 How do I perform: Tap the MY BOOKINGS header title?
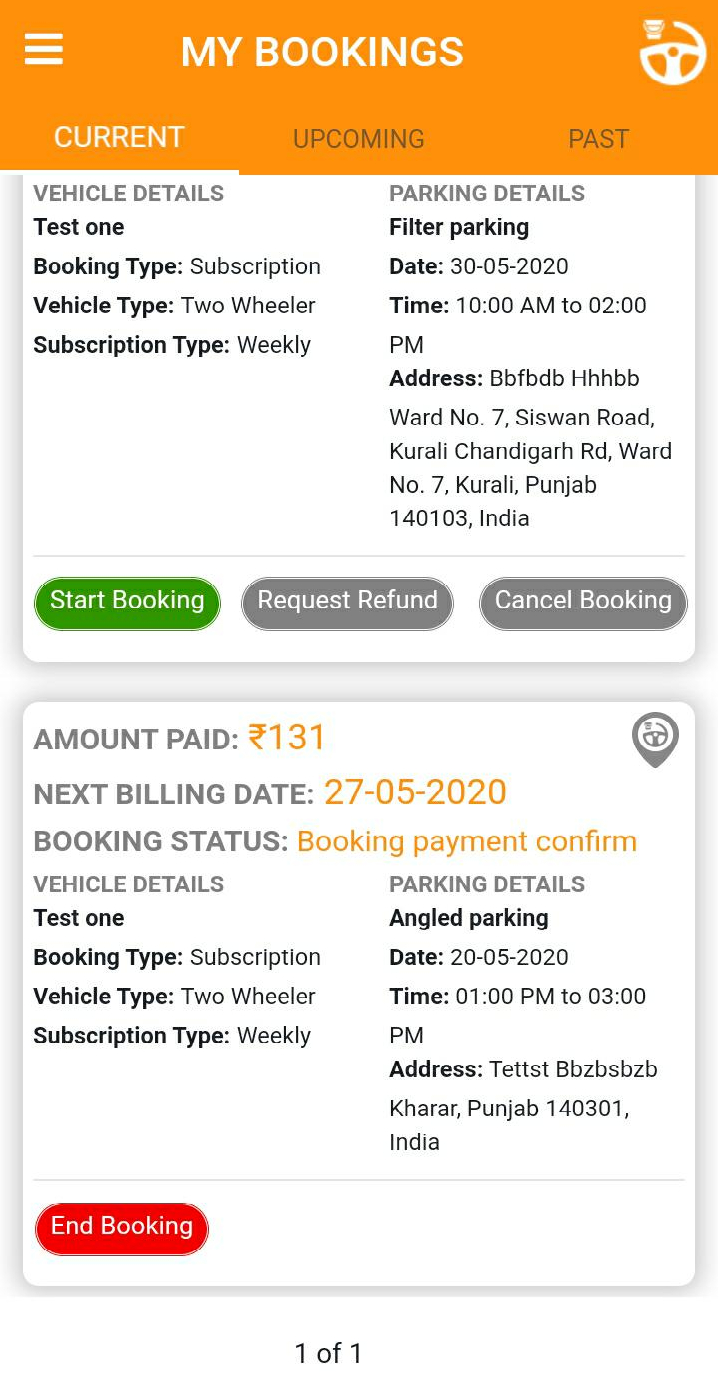322,52
